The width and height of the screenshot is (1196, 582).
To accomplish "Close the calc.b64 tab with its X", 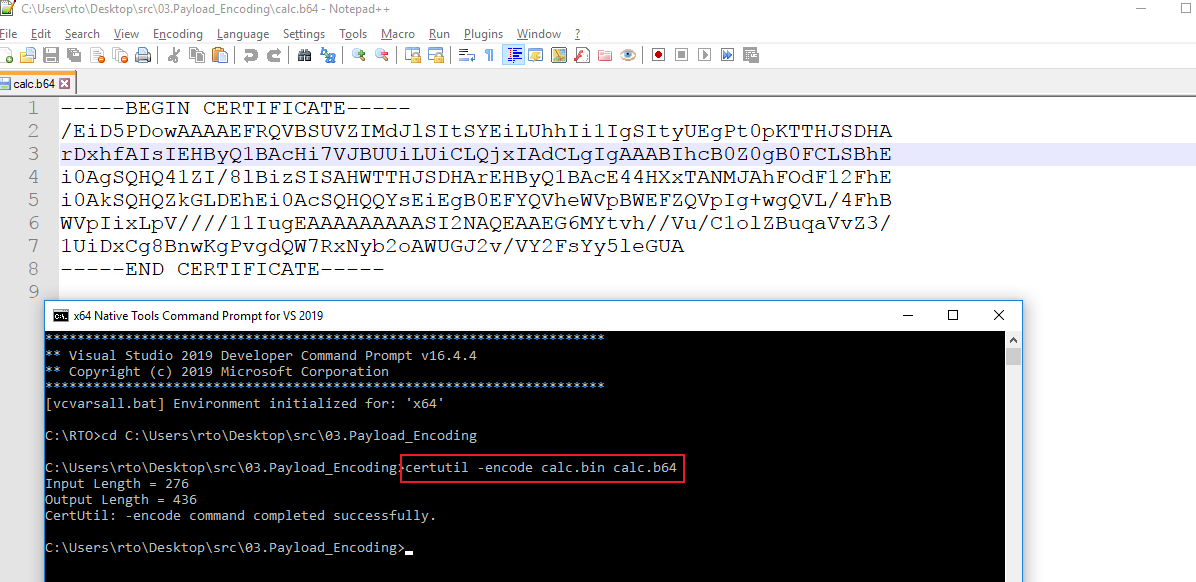I will click(65, 84).
